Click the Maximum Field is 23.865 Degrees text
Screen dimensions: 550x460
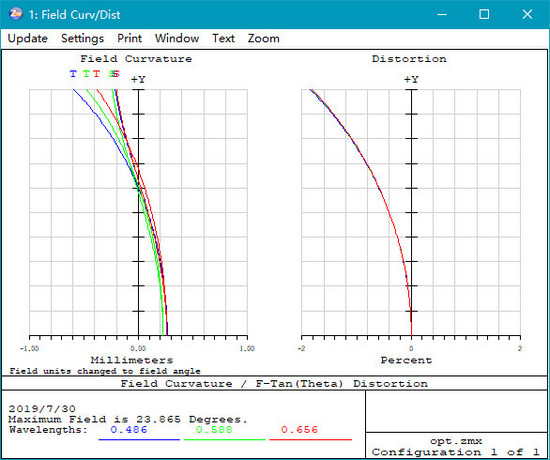pyautogui.click(x=128, y=419)
